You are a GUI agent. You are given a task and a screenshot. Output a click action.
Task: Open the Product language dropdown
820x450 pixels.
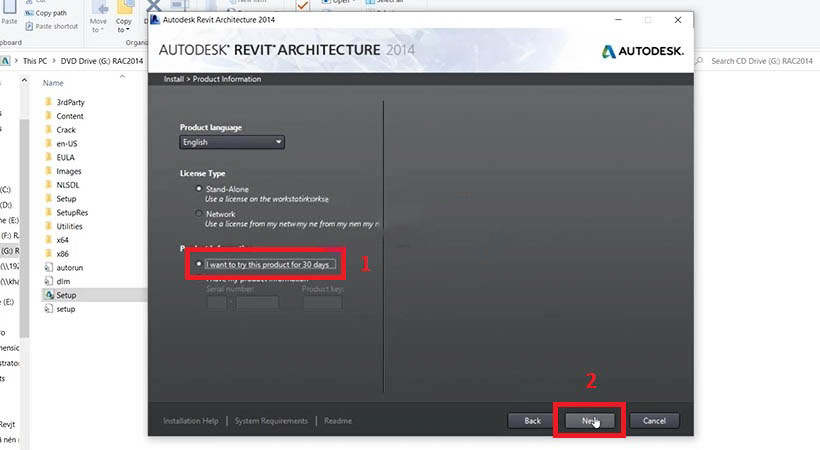[232, 142]
